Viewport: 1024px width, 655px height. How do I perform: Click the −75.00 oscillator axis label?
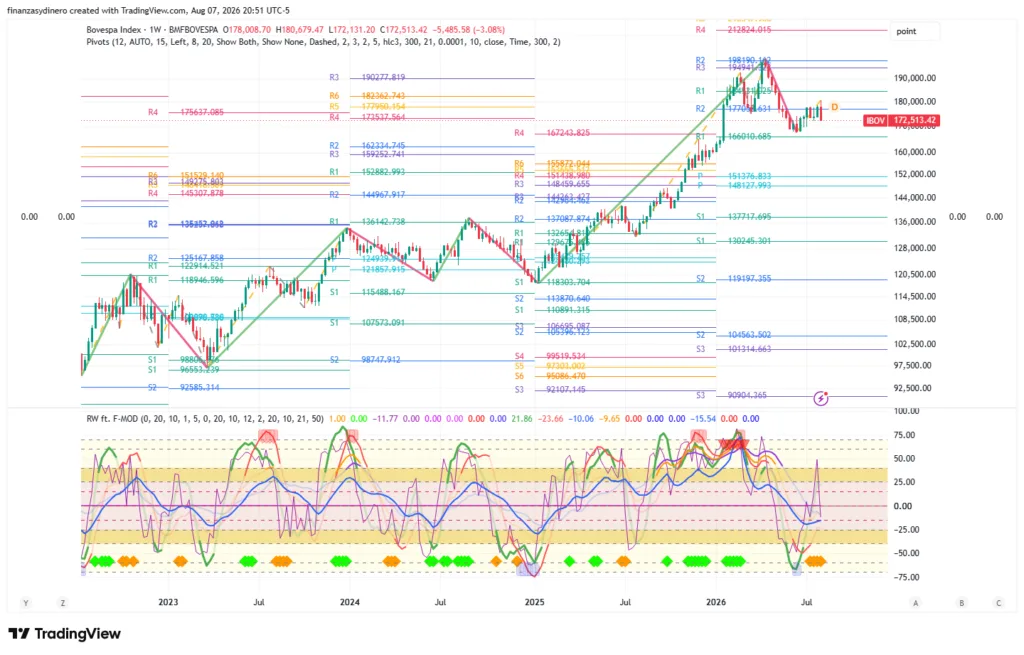coord(904,577)
